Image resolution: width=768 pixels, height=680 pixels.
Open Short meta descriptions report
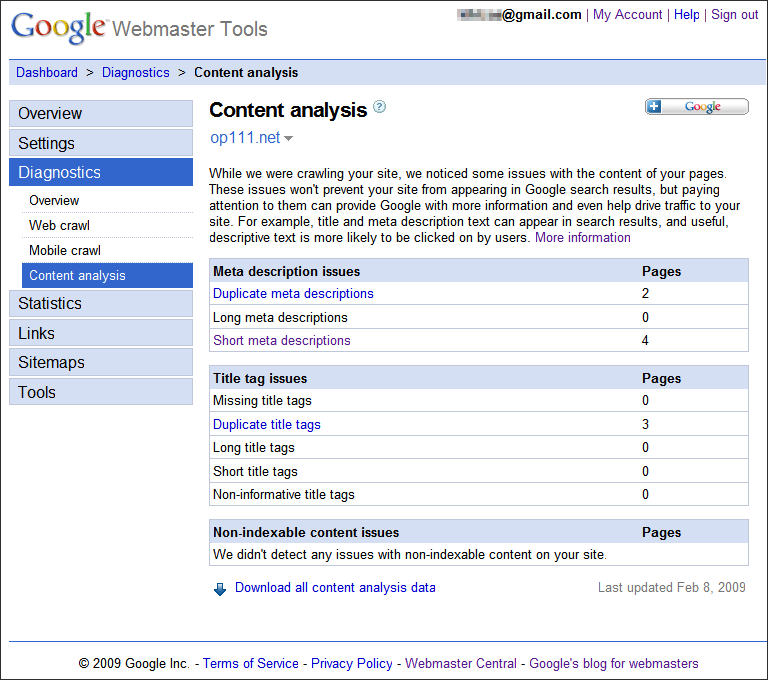coord(282,340)
